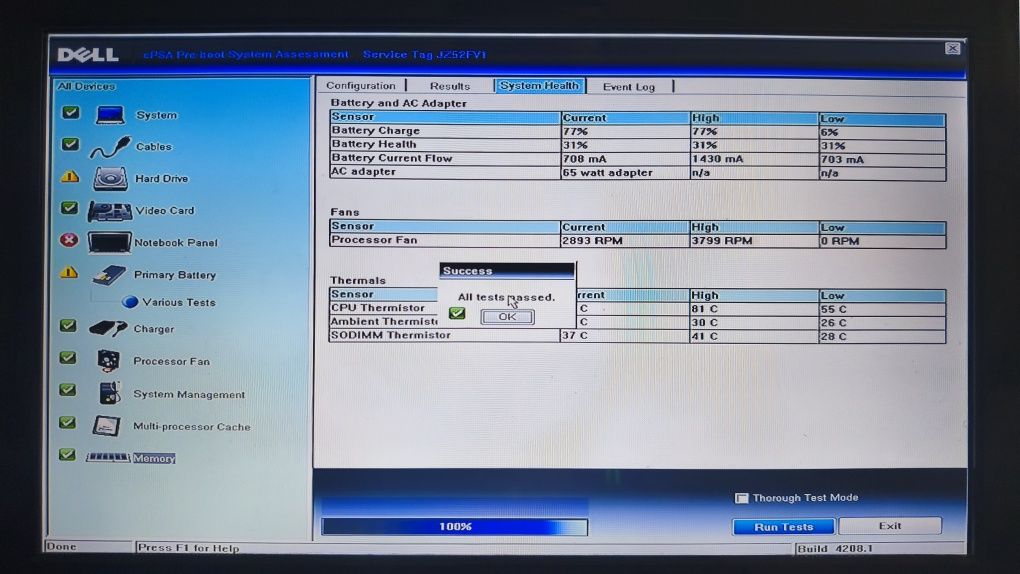Viewport: 1020px width, 574px height.
Task: Select the System laptop icon
Action: [110, 115]
